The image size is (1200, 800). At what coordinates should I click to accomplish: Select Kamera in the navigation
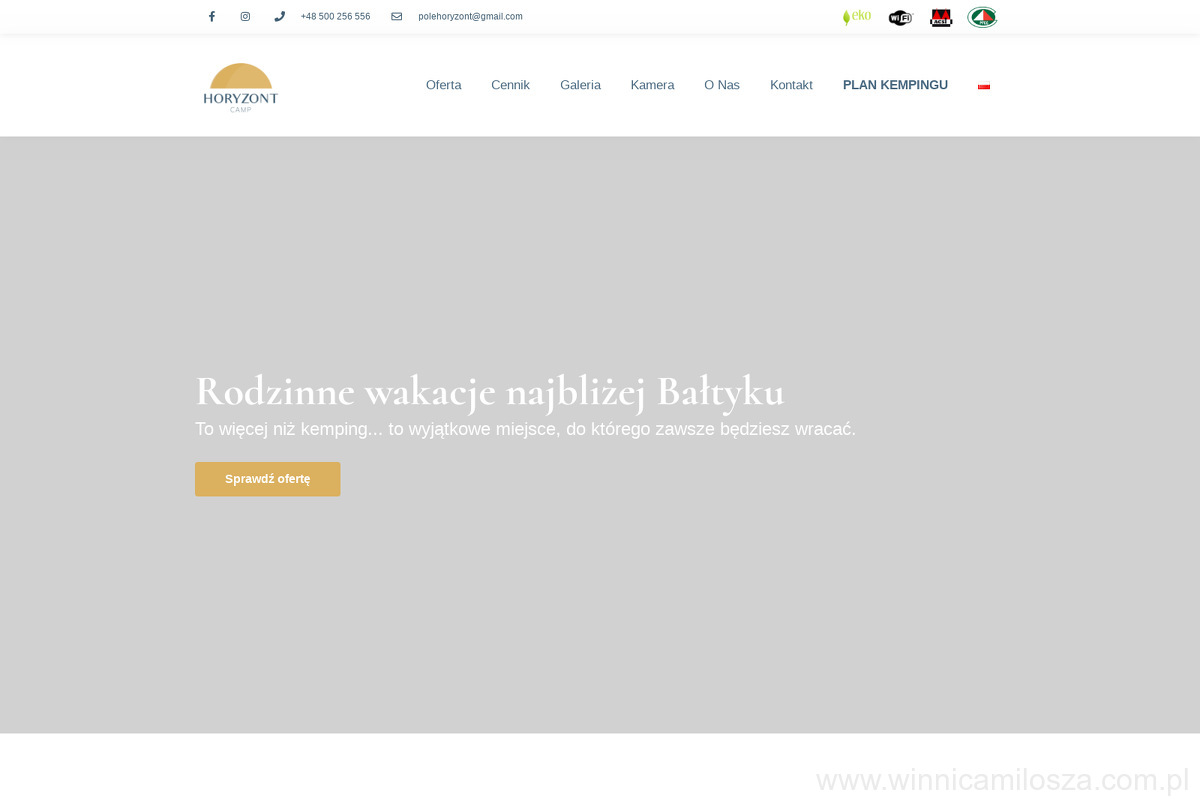[652, 85]
